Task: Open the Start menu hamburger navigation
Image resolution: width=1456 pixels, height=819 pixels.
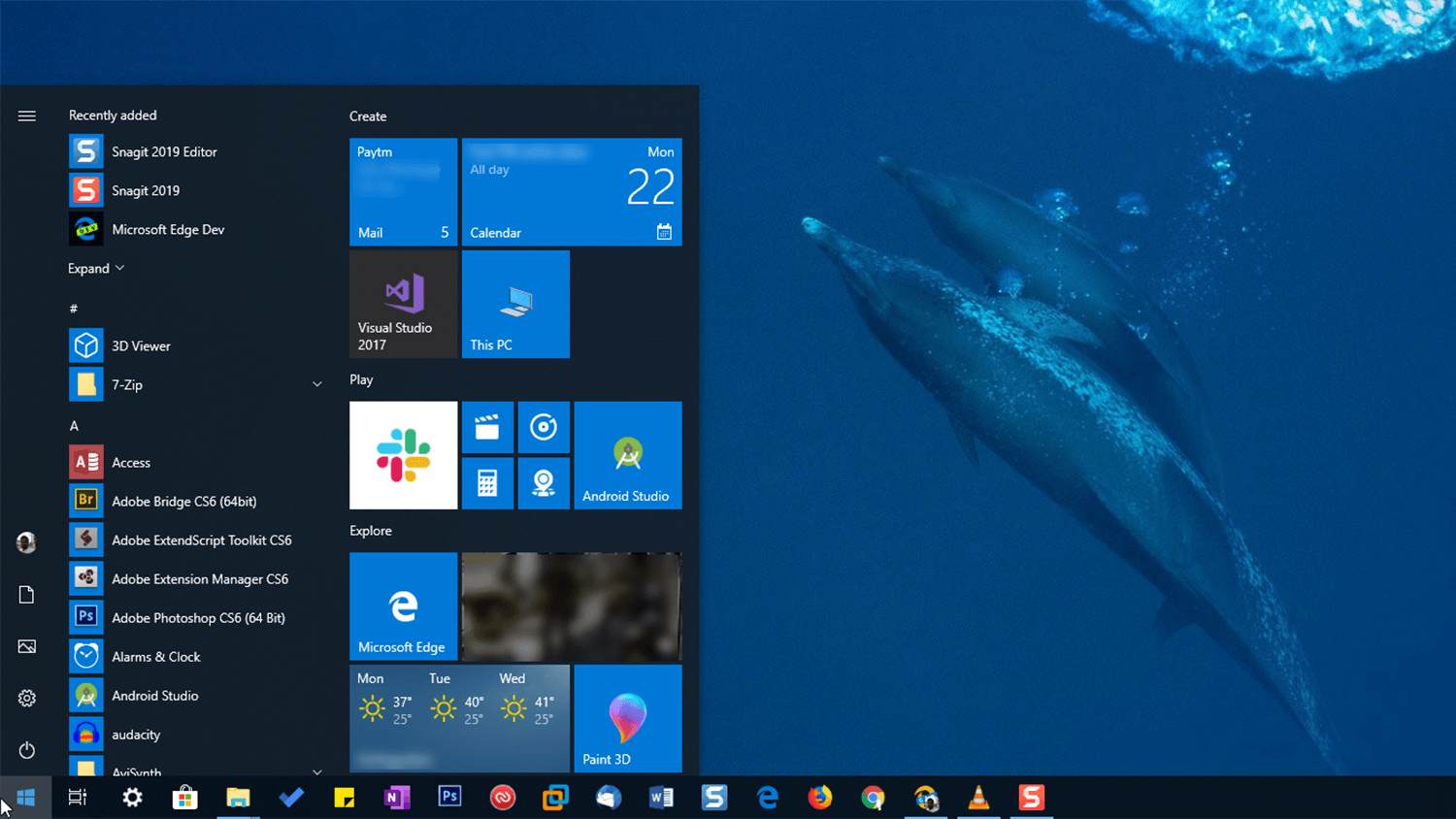Action: pyautogui.click(x=26, y=115)
